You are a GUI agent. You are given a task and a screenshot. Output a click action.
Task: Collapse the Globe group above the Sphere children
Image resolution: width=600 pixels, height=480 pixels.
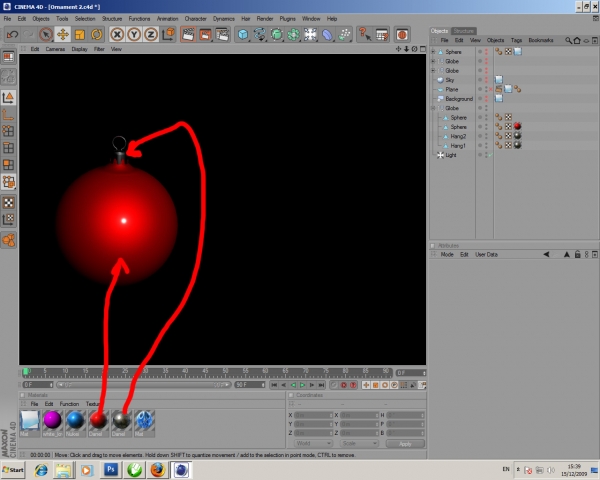click(x=433, y=108)
